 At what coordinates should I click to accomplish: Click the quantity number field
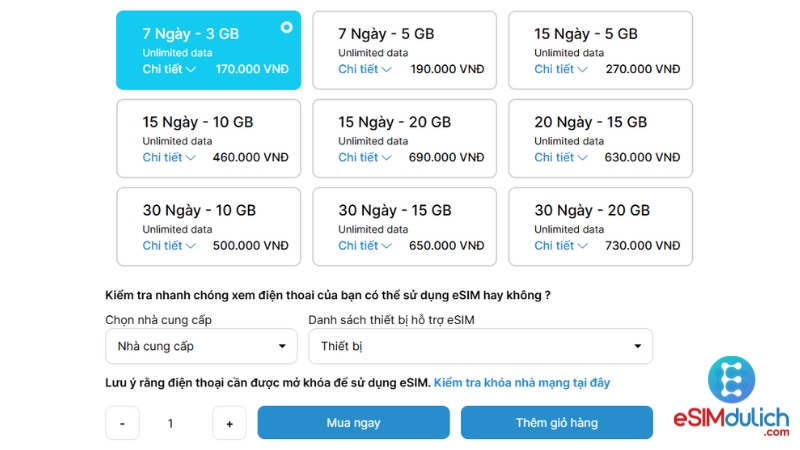(x=171, y=423)
